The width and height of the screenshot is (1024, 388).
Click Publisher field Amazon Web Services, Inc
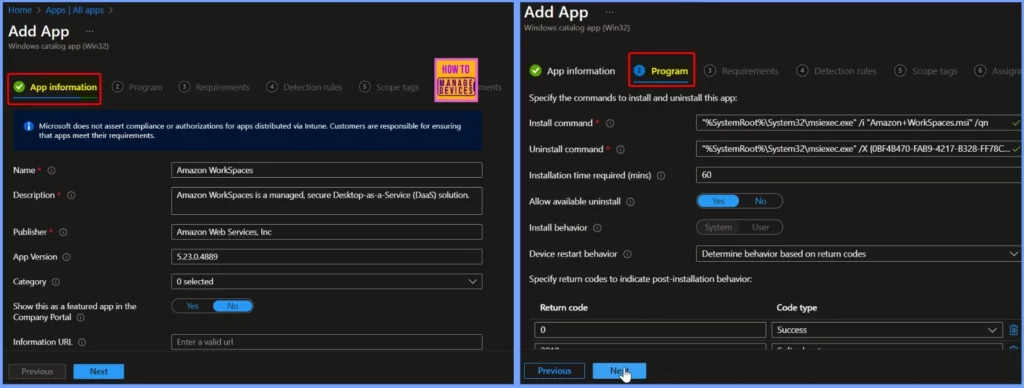point(327,232)
